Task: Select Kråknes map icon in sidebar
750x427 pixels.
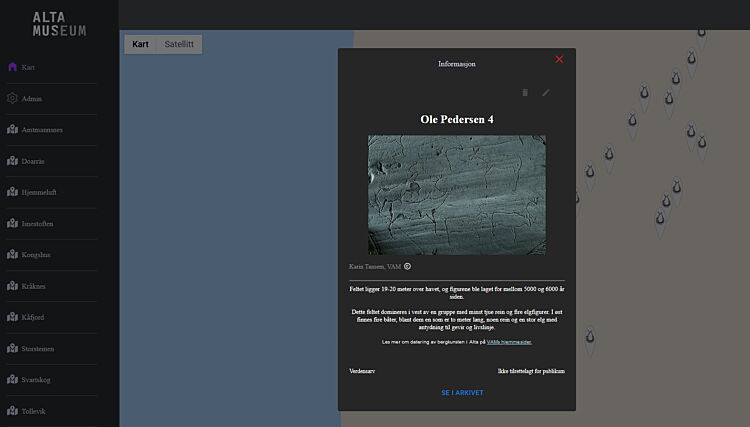Action: pos(12,286)
